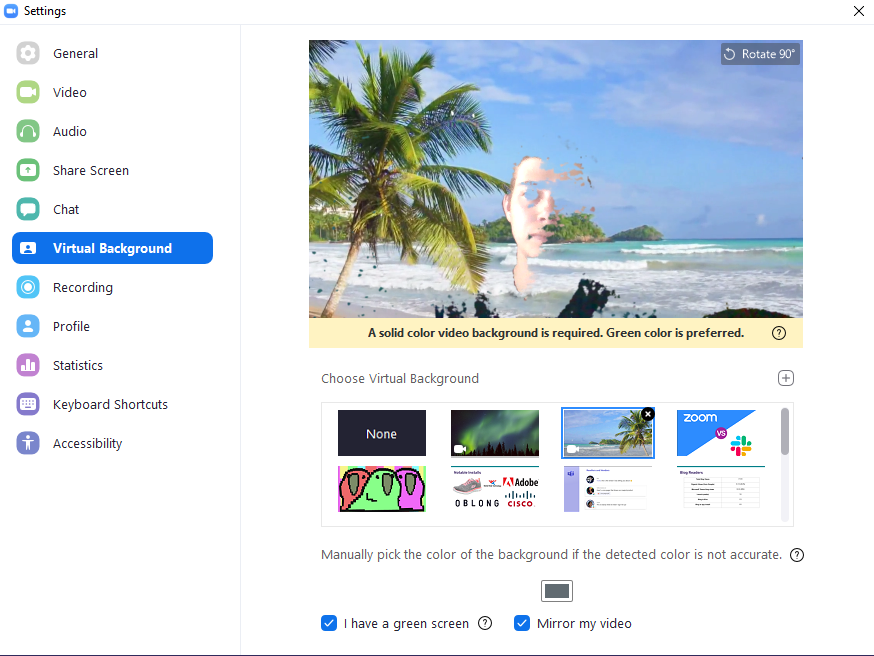Remove the beach background using its X
Screen dimensions: 874x656
tap(647, 413)
